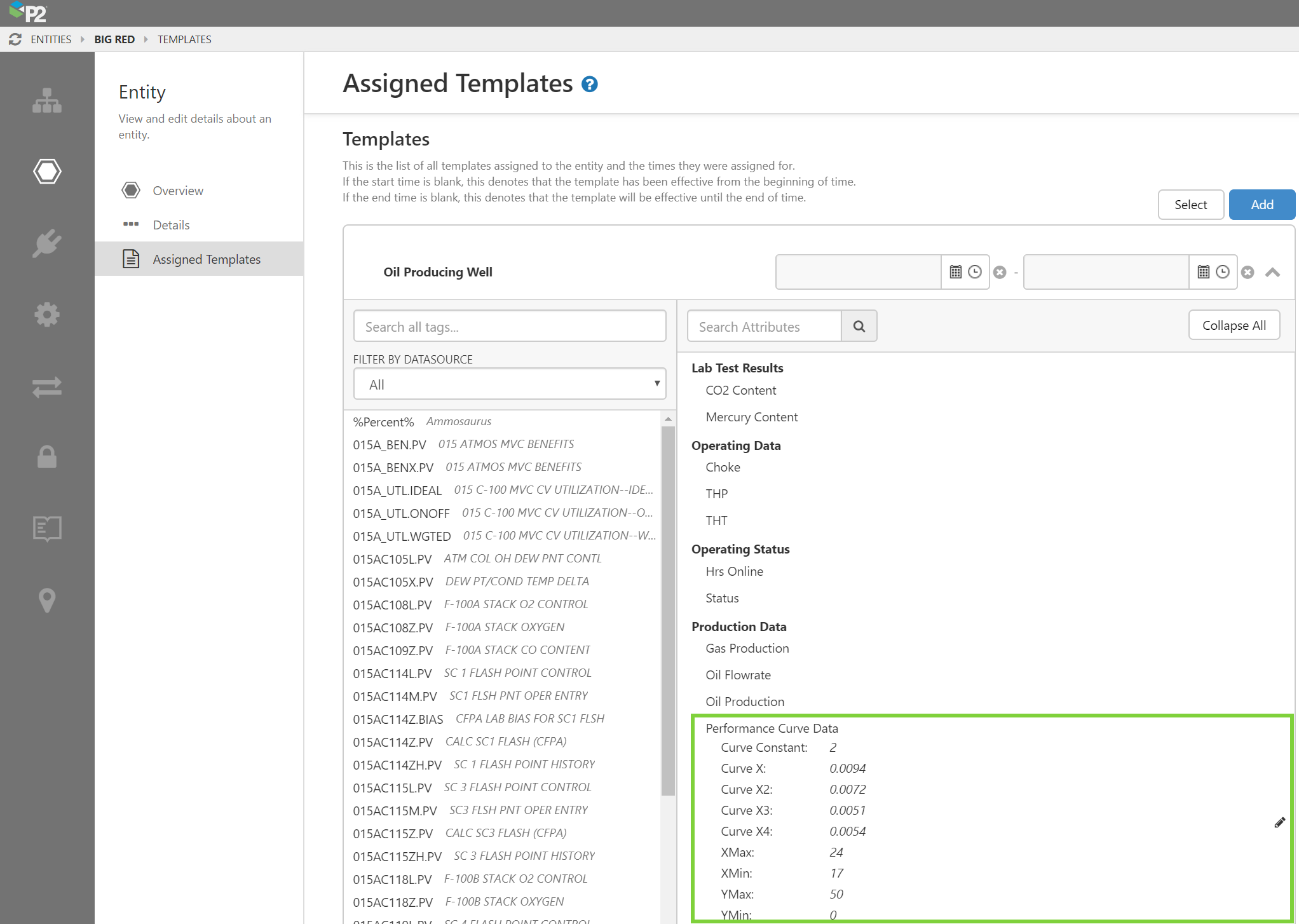This screenshot has width=1299, height=924.
Task: Open the Details menu item
Action: click(x=171, y=225)
